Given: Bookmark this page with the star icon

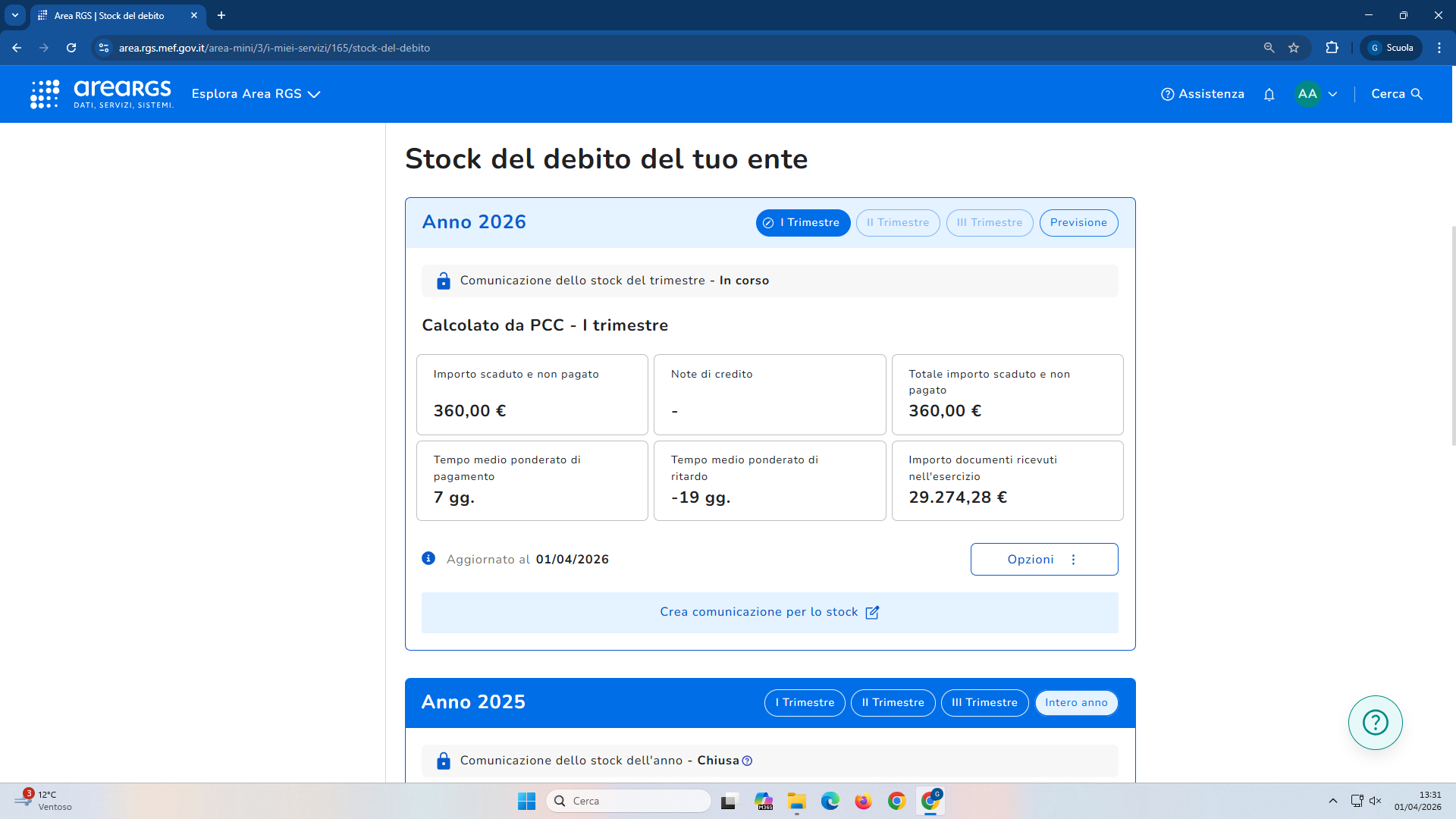Looking at the screenshot, I should click(1294, 48).
